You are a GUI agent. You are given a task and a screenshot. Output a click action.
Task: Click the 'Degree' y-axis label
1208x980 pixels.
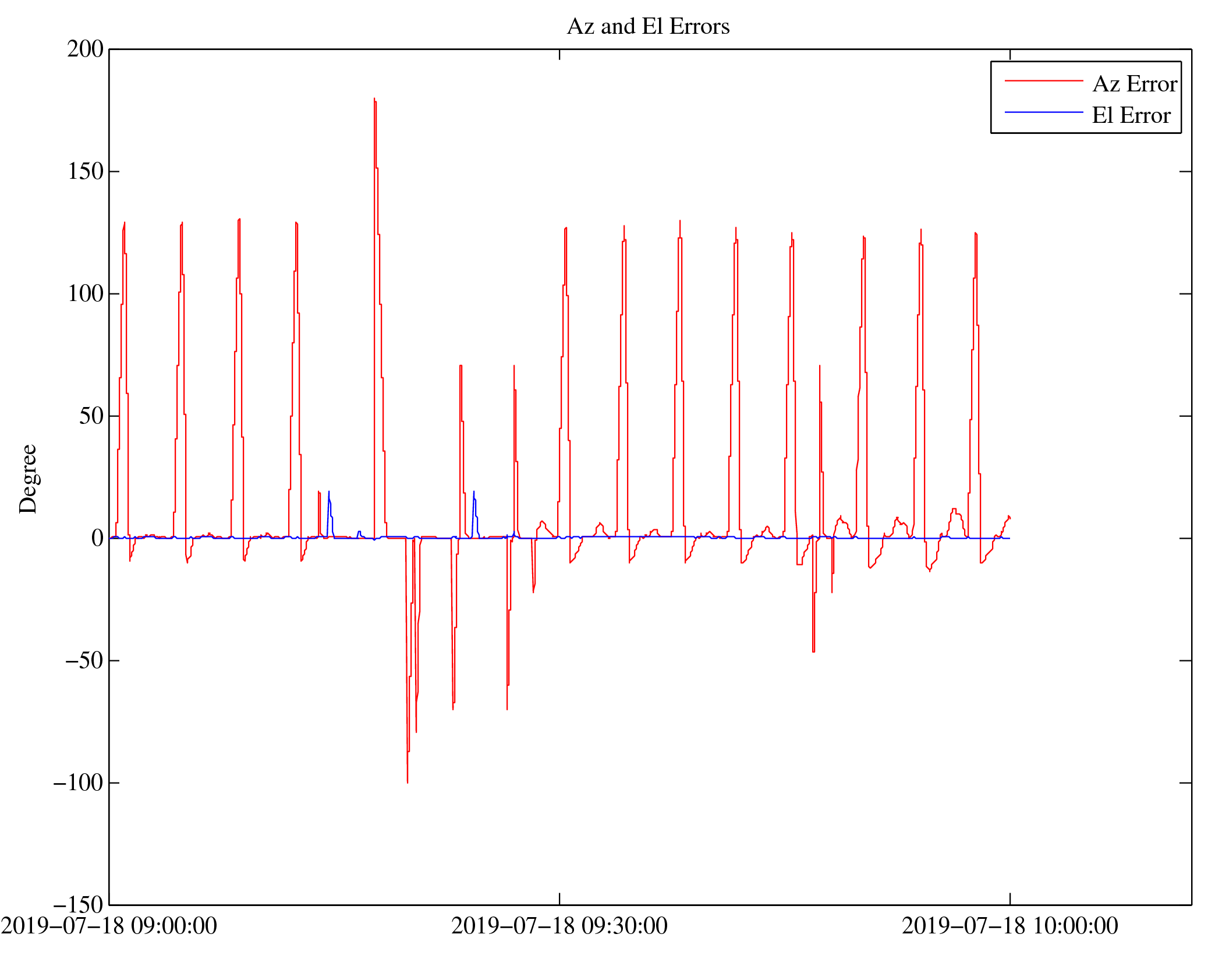coord(28,479)
